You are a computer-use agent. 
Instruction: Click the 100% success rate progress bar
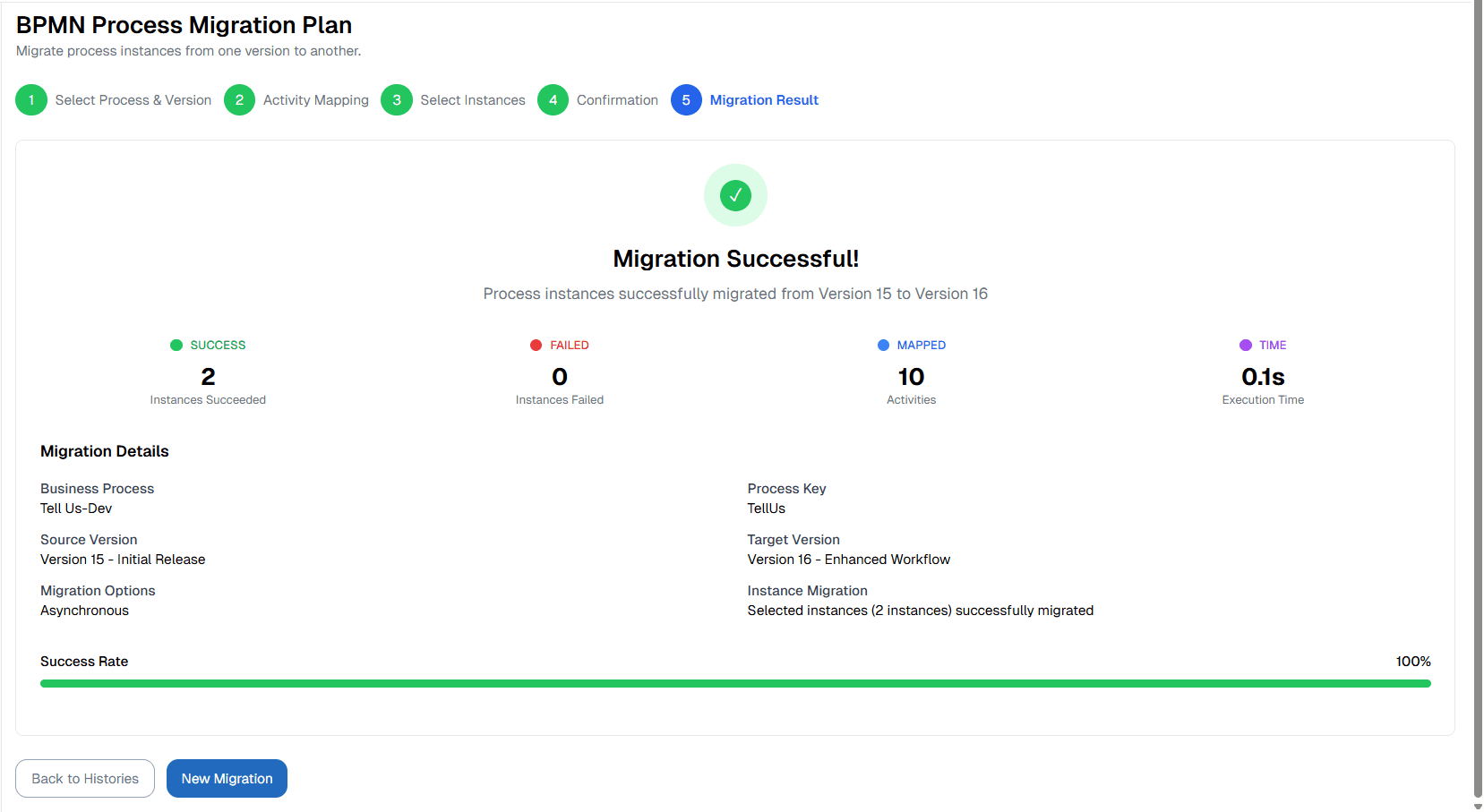click(x=734, y=683)
